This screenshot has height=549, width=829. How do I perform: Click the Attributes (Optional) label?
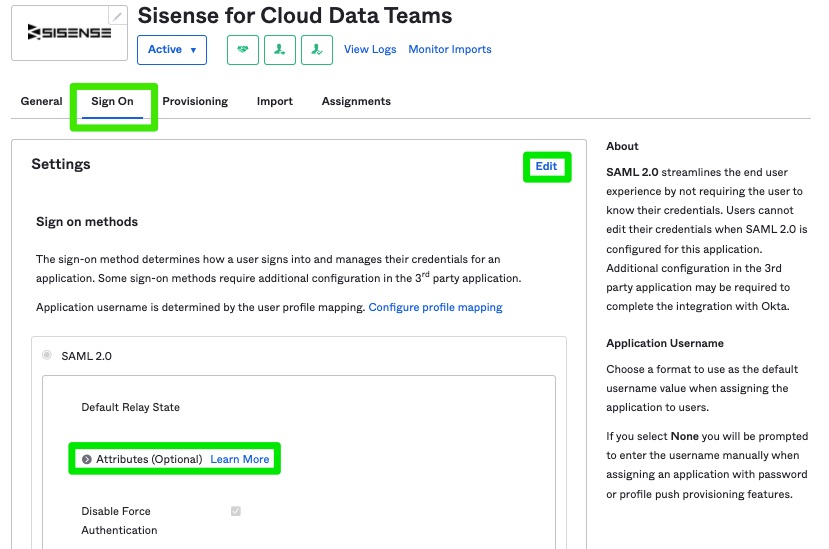coord(149,459)
